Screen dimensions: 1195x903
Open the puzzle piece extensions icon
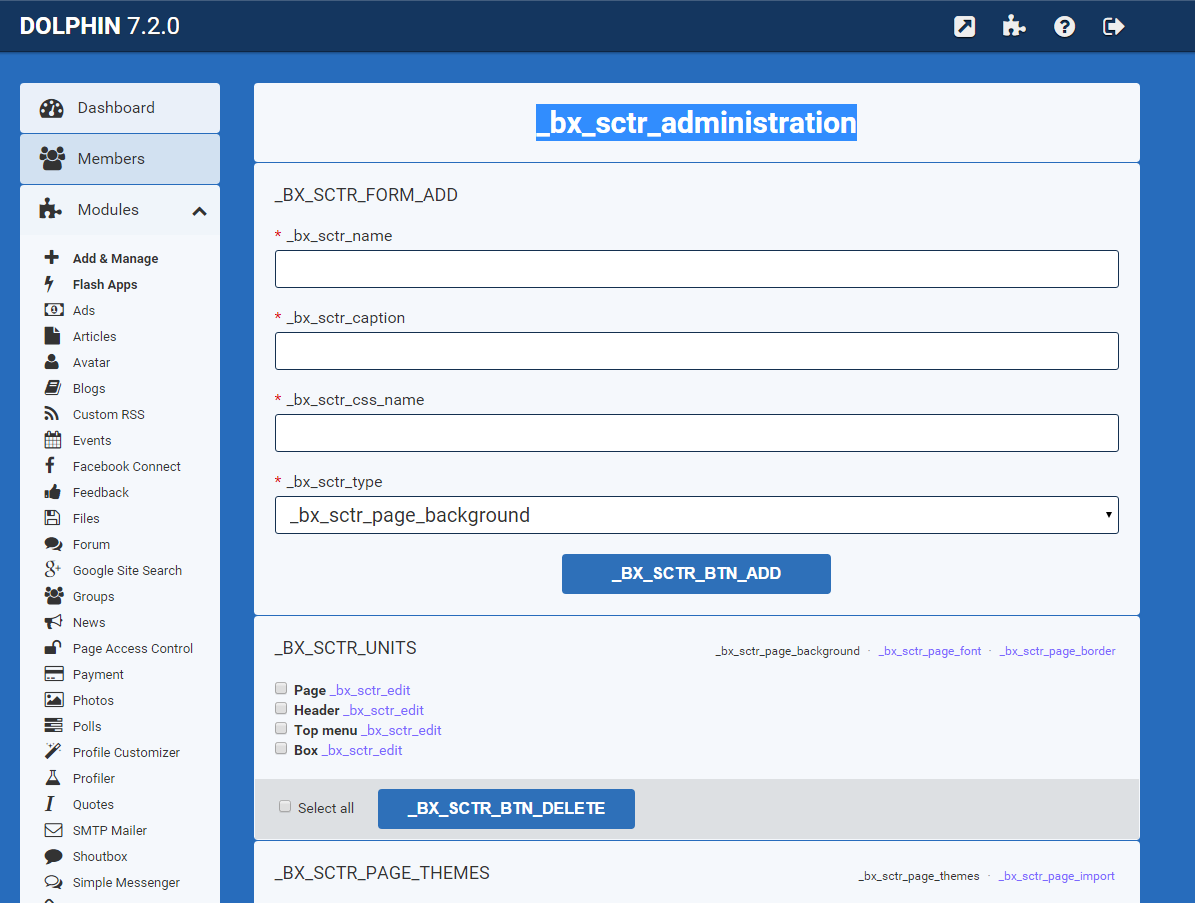tap(1014, 27)
